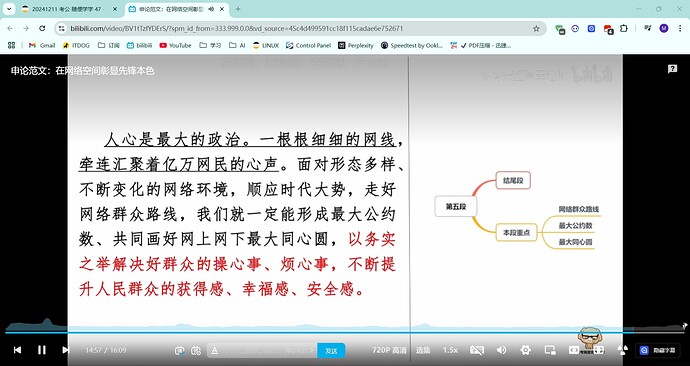The height and width of the screenshot is (366, 690).
Task: Open the LINUX bookmark
Action: pos(266,45)
